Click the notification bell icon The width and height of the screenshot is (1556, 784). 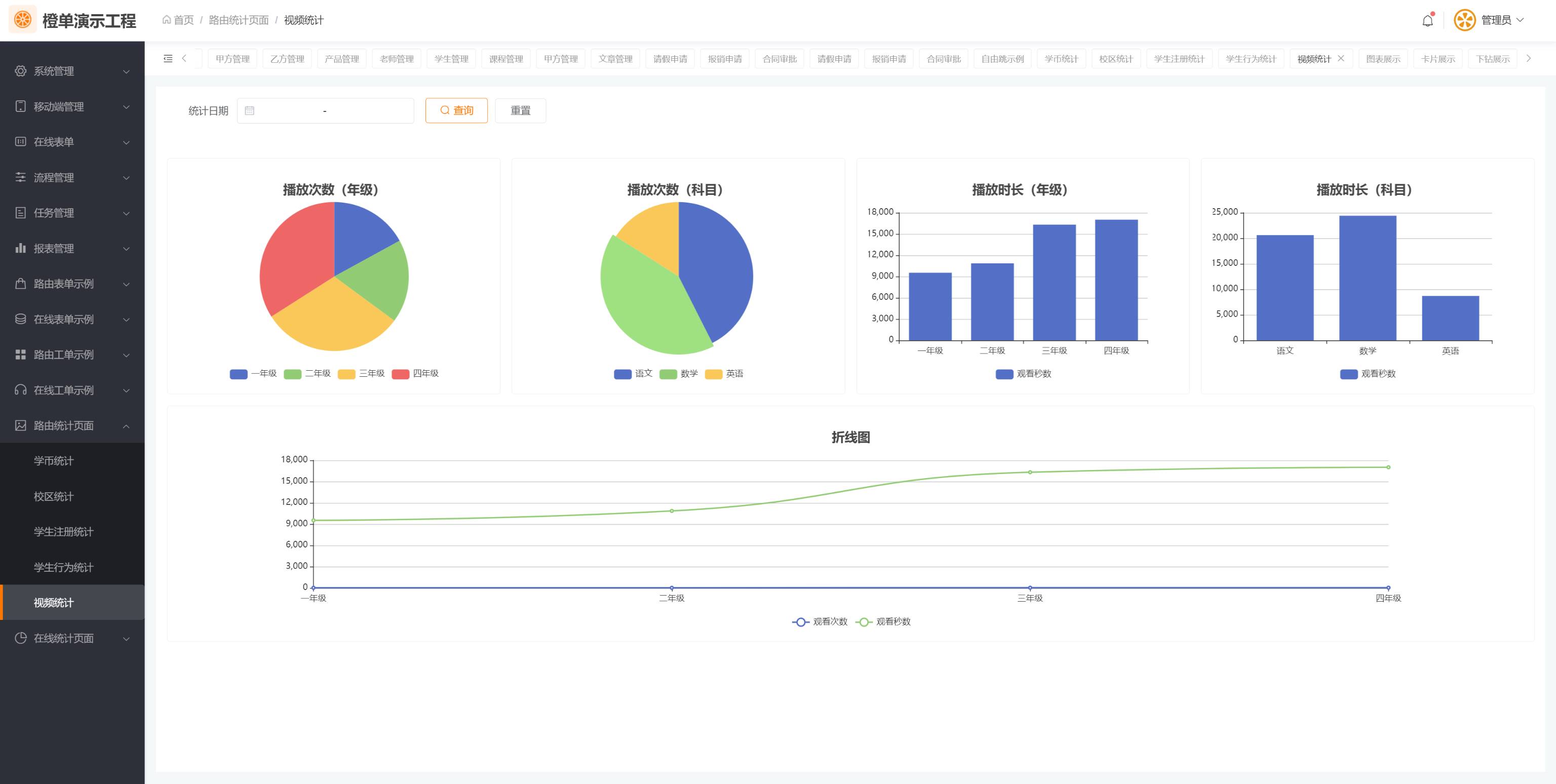1427,21
